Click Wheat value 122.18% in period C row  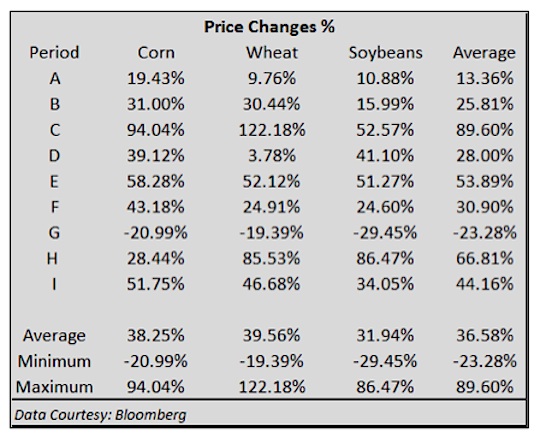pos(272,130)
